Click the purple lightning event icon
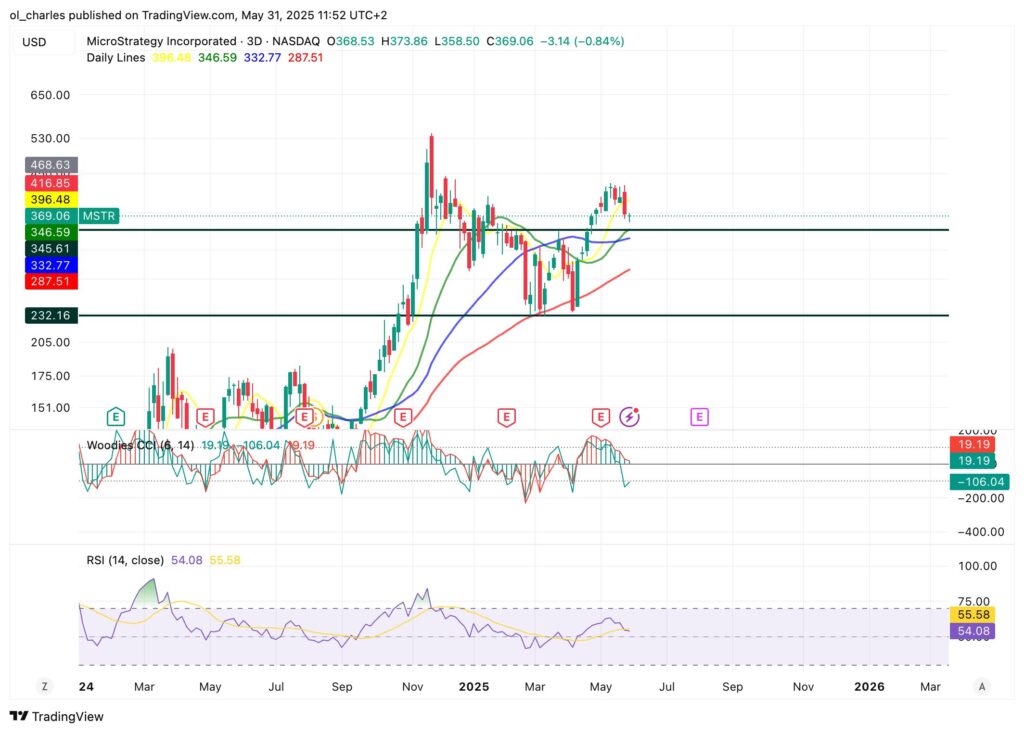1024x733 pixels. [x=630, y=417]
